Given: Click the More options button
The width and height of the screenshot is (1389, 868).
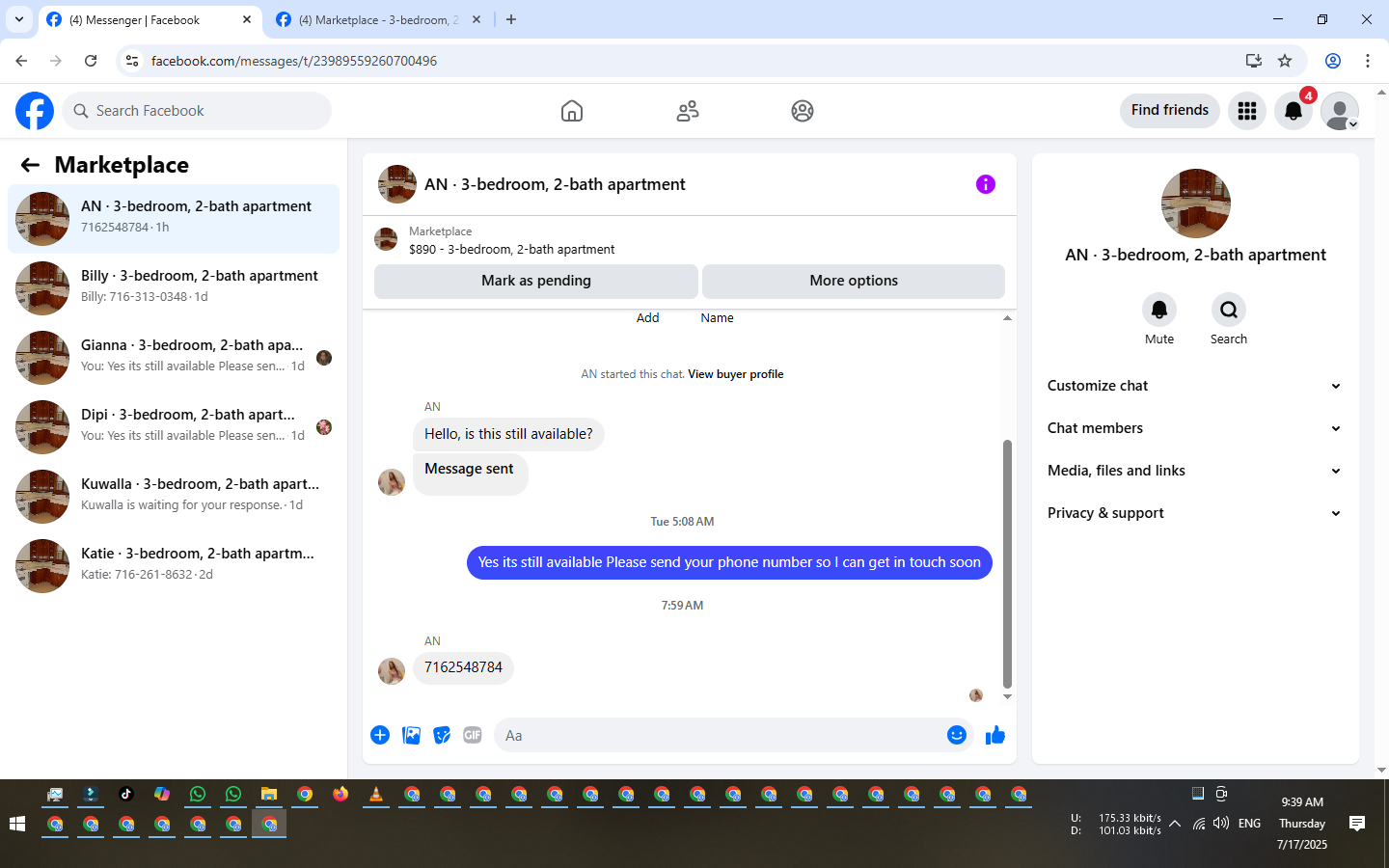Looking at the screenshot, I should coord(854,281).
